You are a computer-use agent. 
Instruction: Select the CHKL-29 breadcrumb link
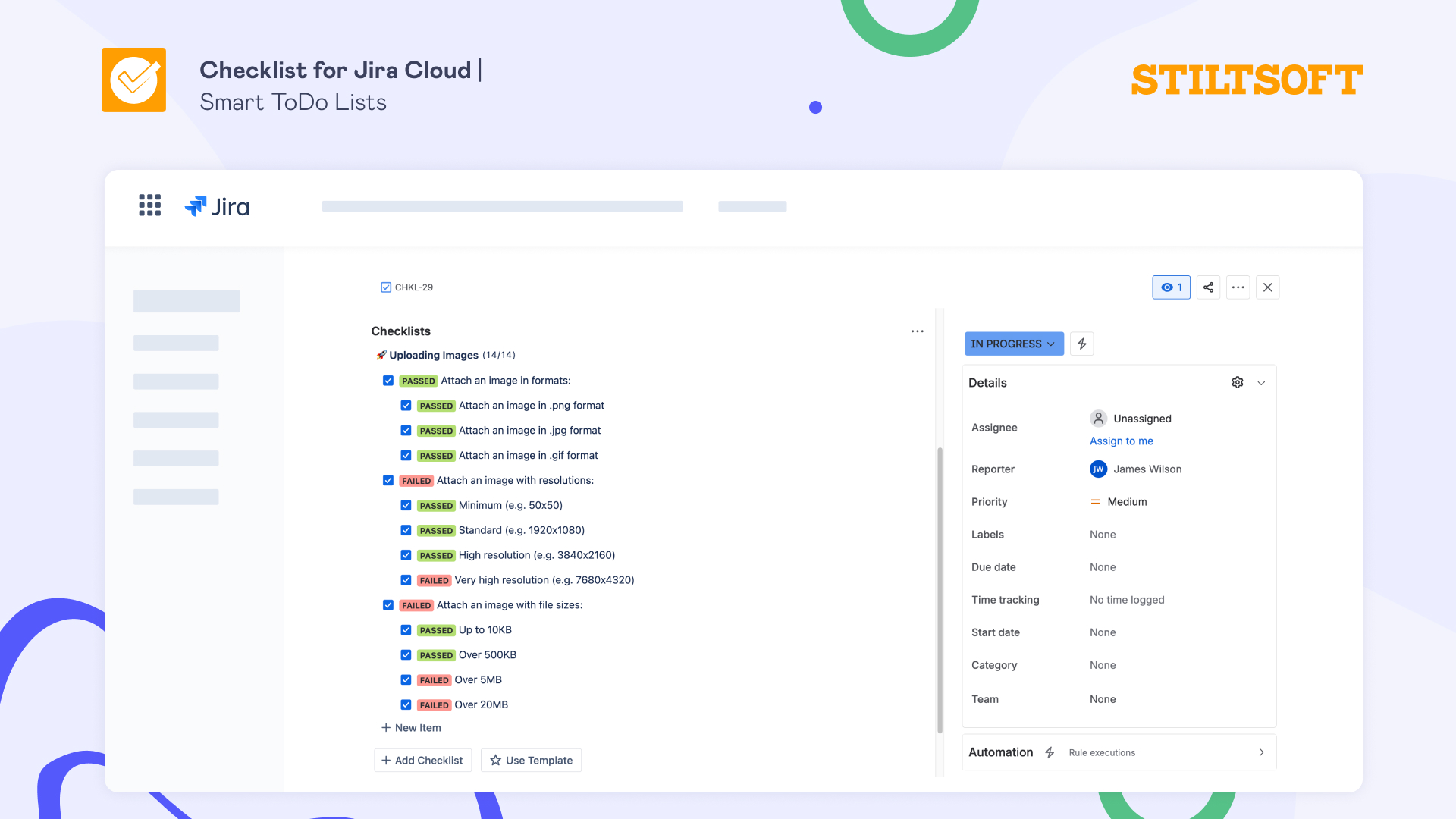point(413,287)
